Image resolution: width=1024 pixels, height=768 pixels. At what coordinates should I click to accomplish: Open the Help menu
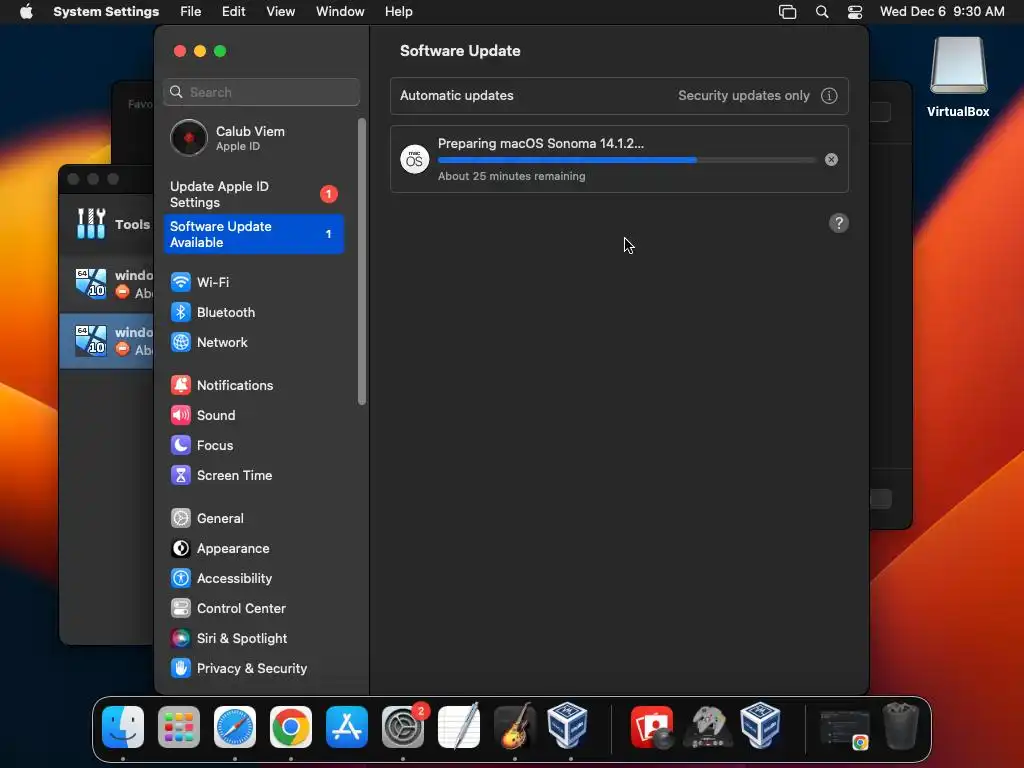(x=398, y=12)
